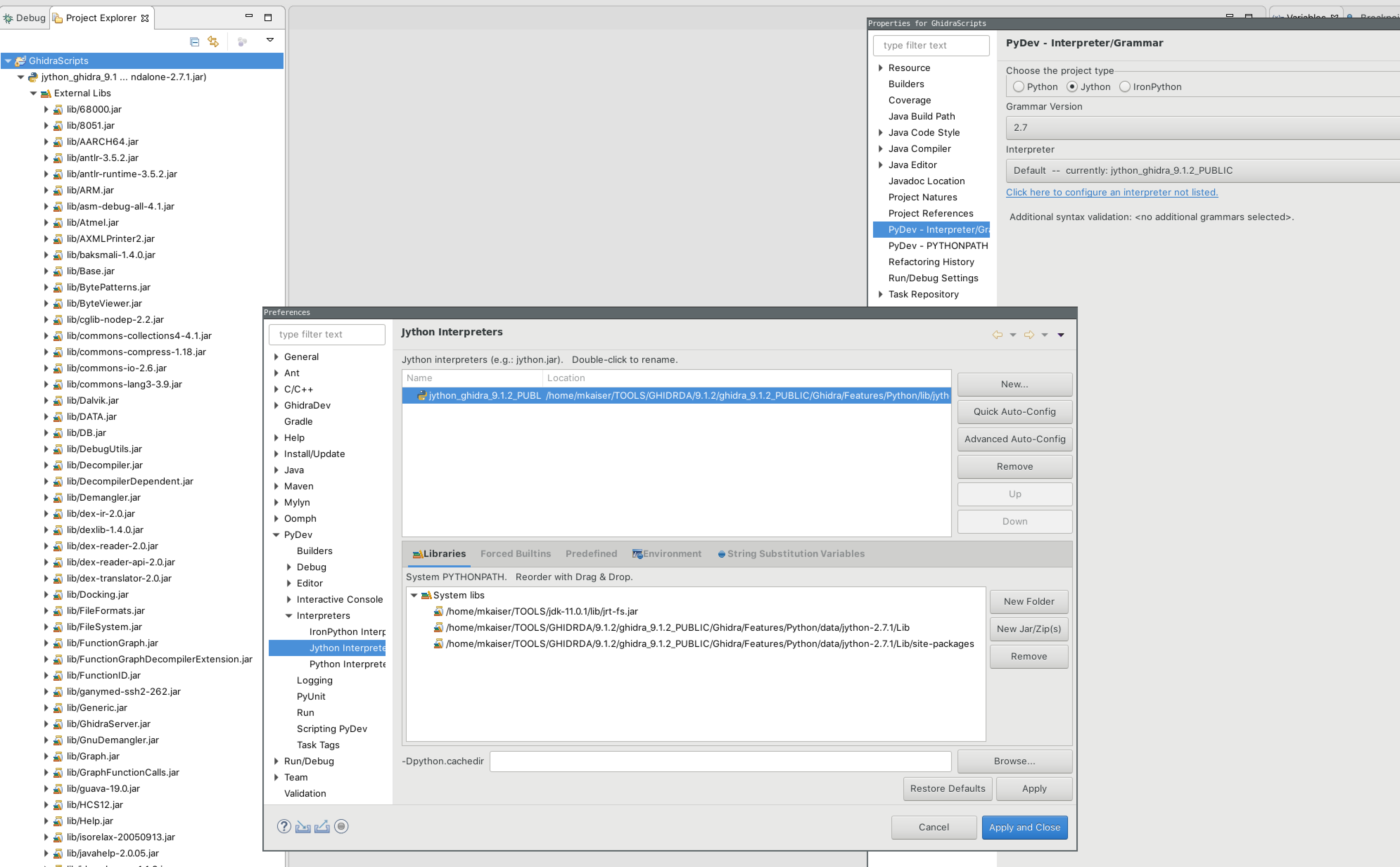
Task: Collapse all items in Project Explorer
Action: coord(194,41)
